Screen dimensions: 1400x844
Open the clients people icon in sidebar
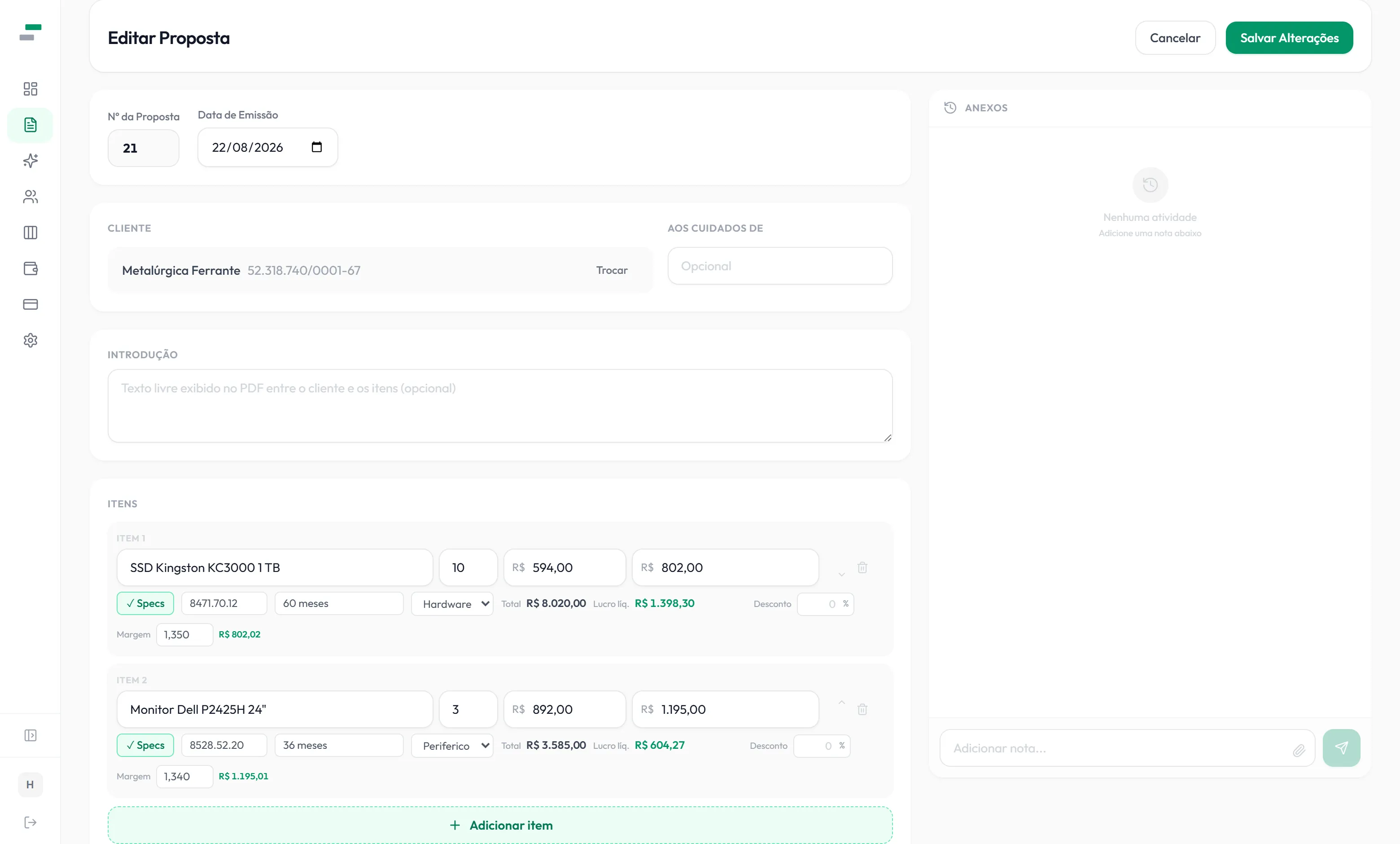click(30, 197)
